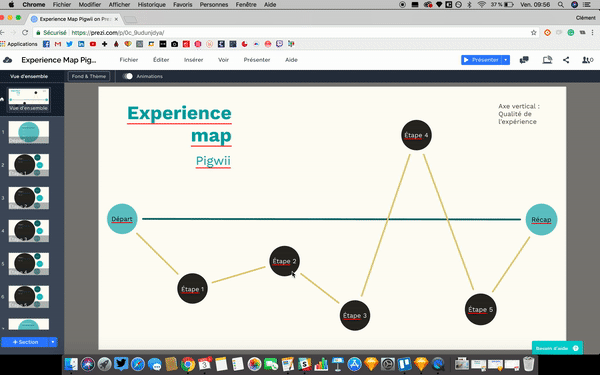Select the Récap circle on canvas
This screenshot has height=375, width=600.
pyautogui.click(x=541, y=220)
